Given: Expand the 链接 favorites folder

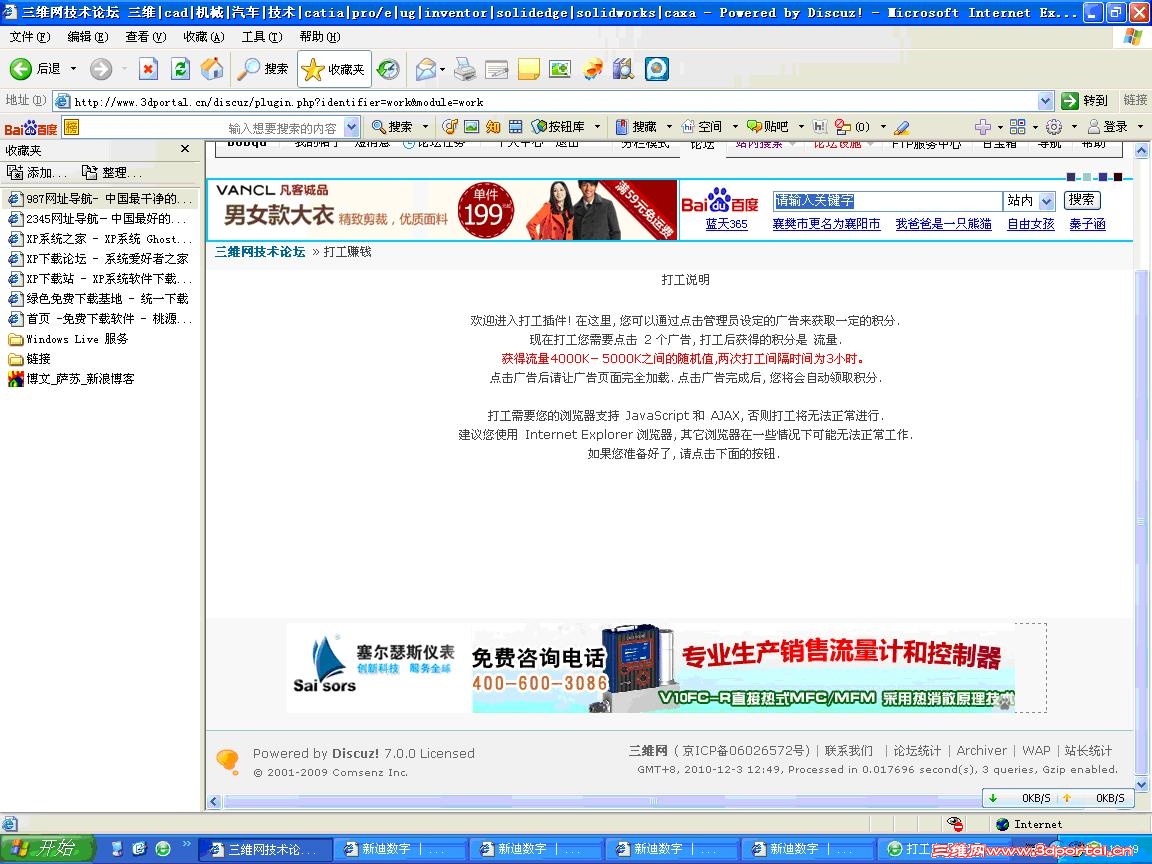Looking at the screenshot, I should tap(29, 359).
